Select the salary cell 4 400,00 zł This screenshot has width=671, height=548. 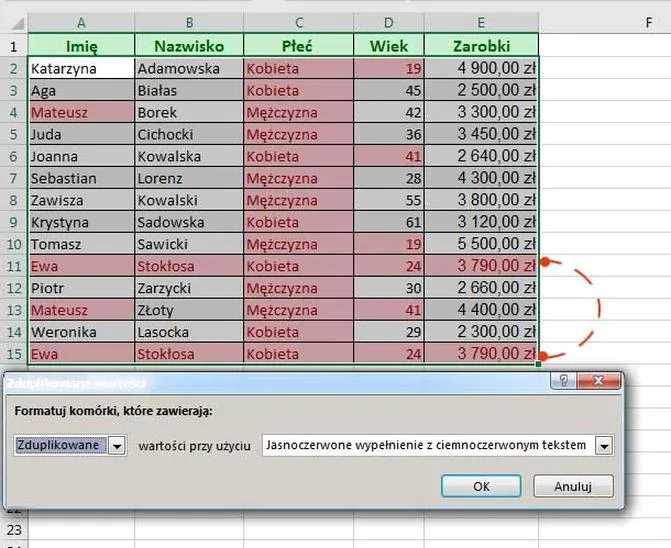(x=481, y=310)
